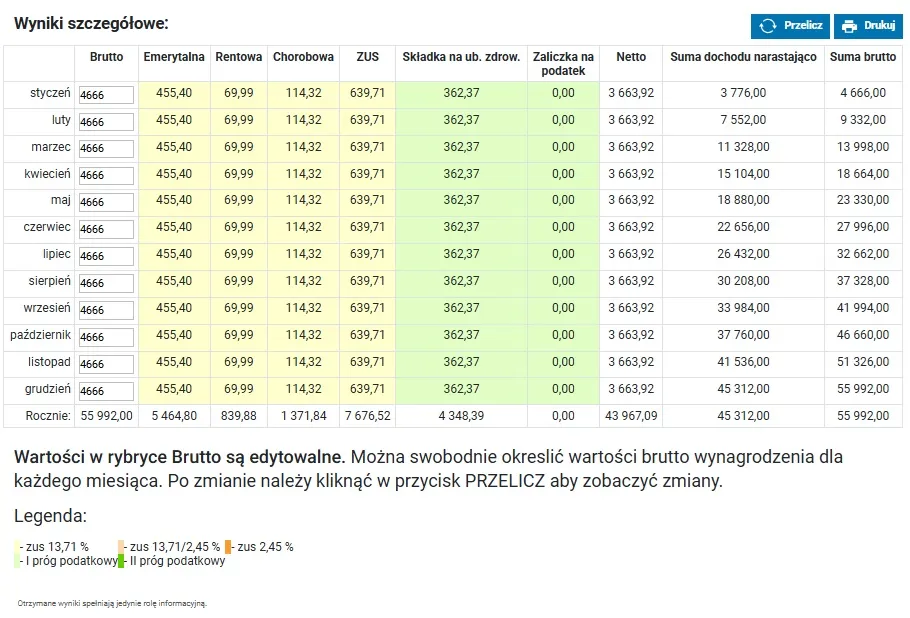The width and height of the screenshot is (910, 618).
Task: Click the yellow zus 13,71 % legend swatch
Action: (x=17, y=547)
